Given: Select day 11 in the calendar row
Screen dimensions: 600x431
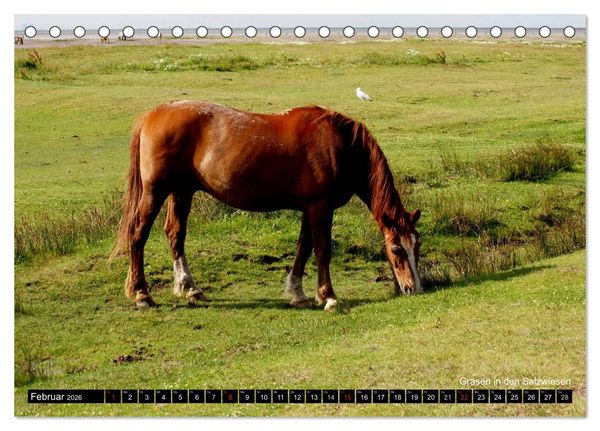Looking at the screenshot, I should point(280,397).
